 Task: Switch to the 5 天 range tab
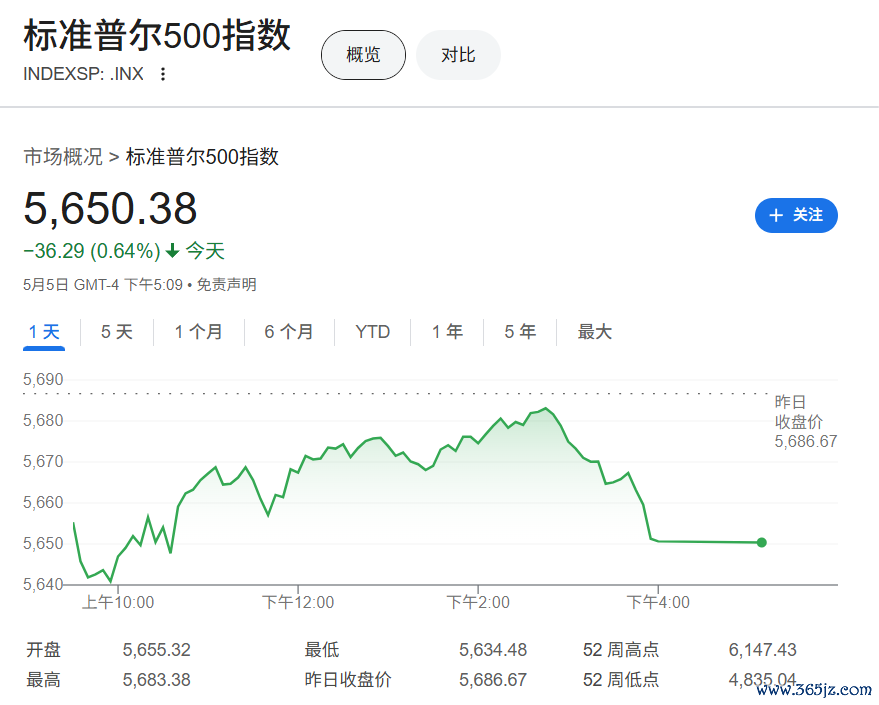117,332
